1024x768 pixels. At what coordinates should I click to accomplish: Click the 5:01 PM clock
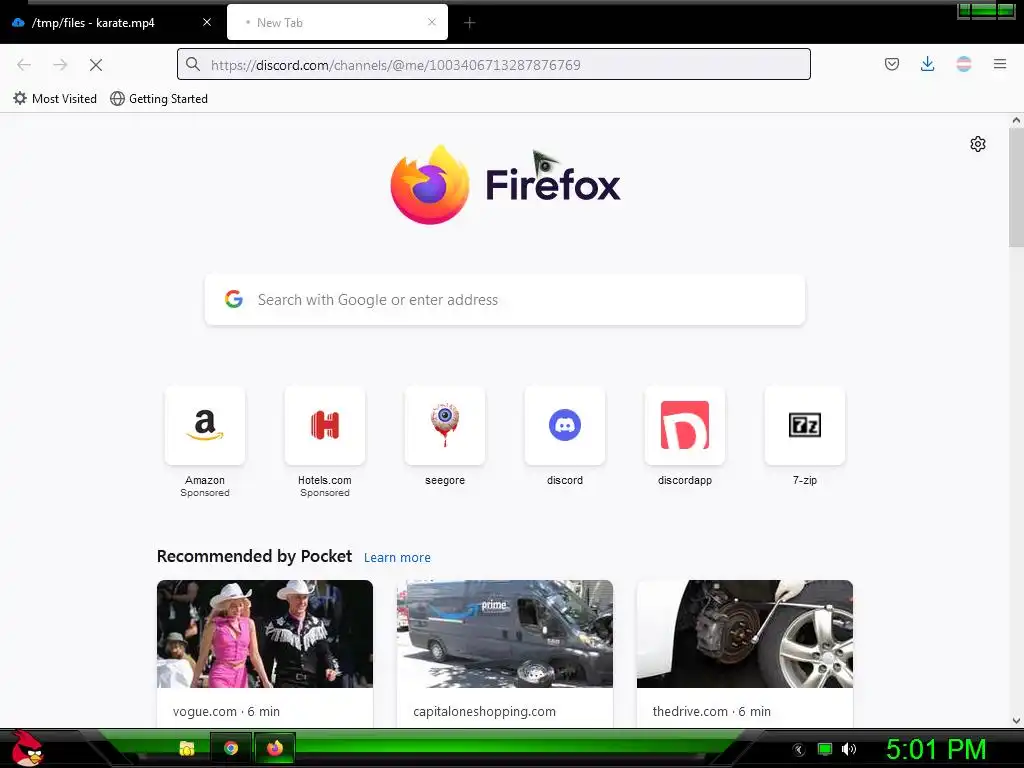point(936,749)
